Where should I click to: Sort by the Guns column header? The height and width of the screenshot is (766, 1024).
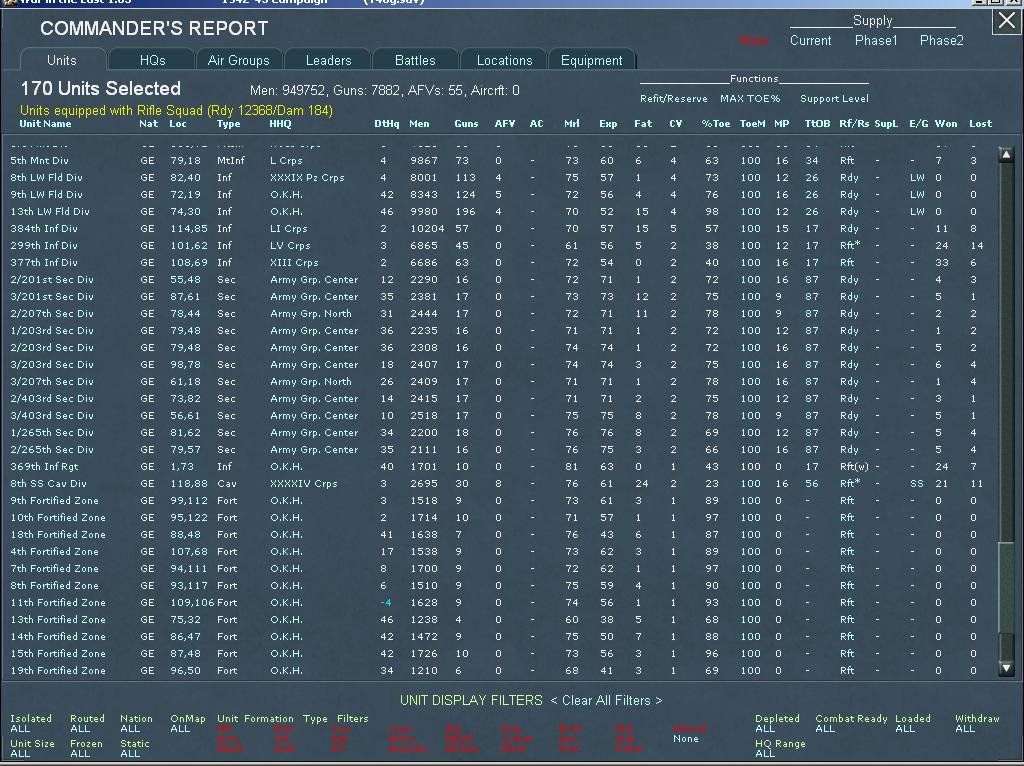(x=466, y=123)
